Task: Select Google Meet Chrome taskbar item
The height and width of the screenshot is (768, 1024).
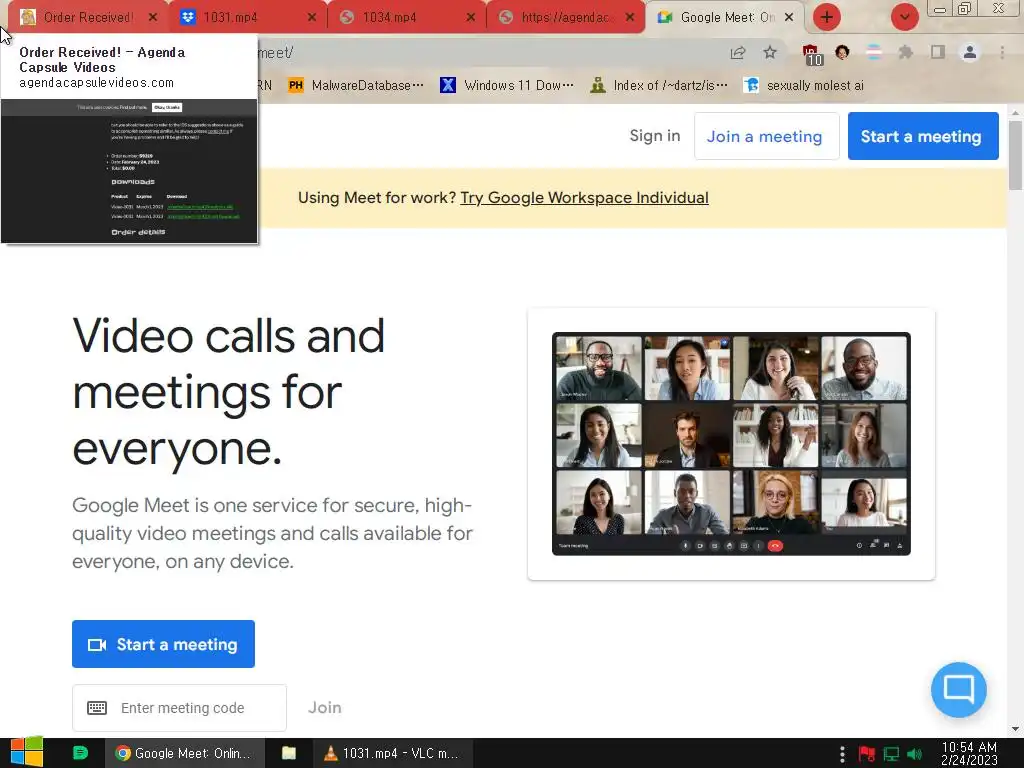Action: pos(185,753)
